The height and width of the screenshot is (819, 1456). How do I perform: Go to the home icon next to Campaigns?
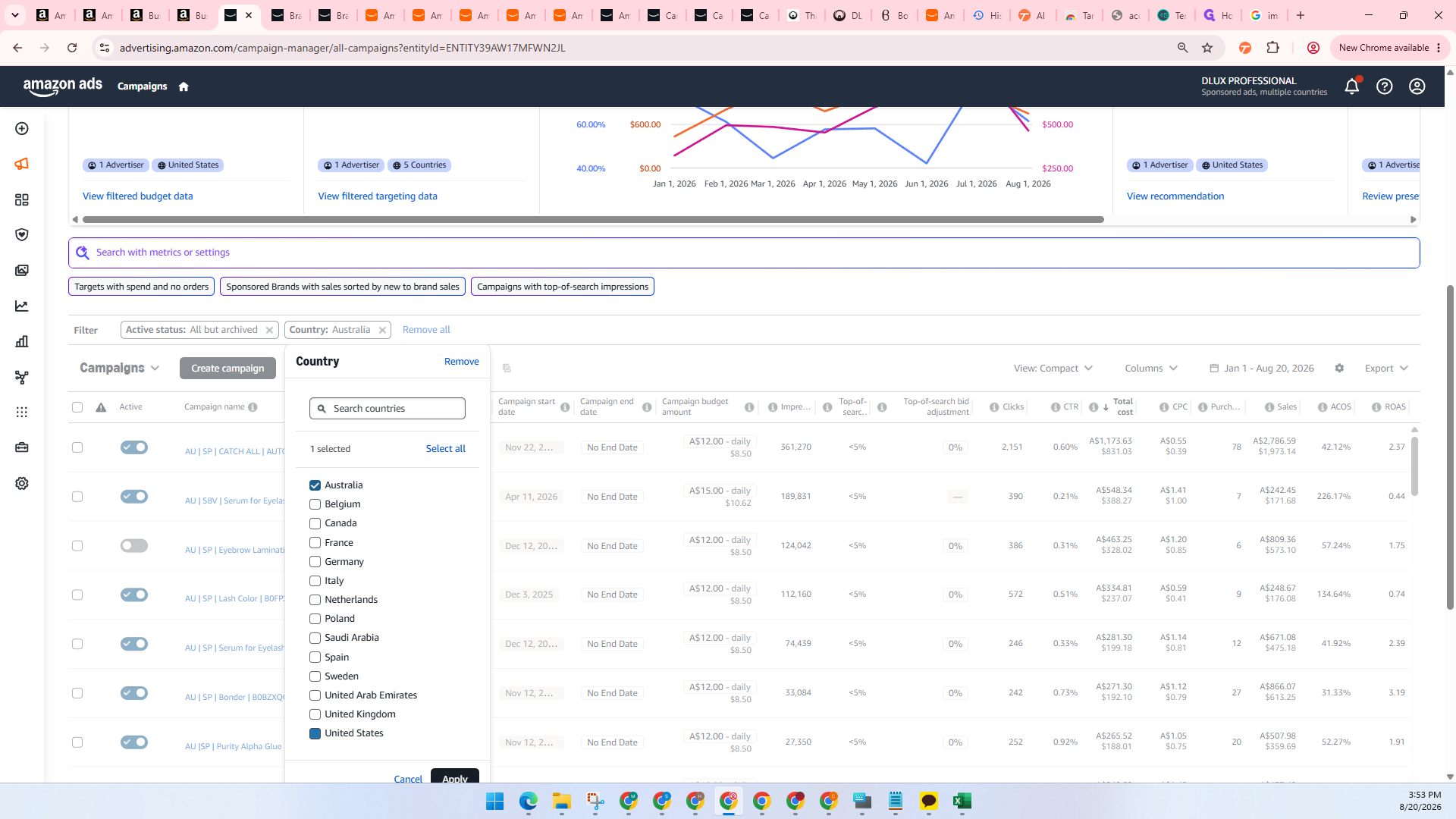184,86
